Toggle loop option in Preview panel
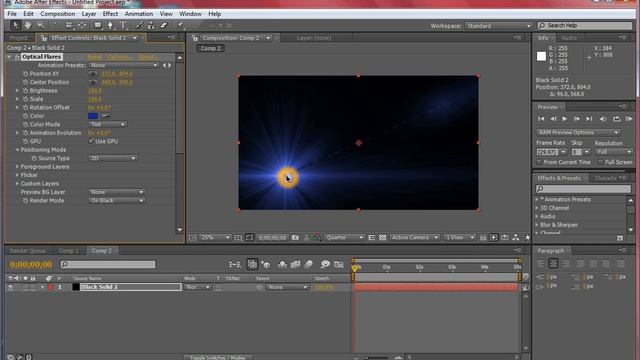The width and height of the screenshot is (640, 360). [616, 119]
